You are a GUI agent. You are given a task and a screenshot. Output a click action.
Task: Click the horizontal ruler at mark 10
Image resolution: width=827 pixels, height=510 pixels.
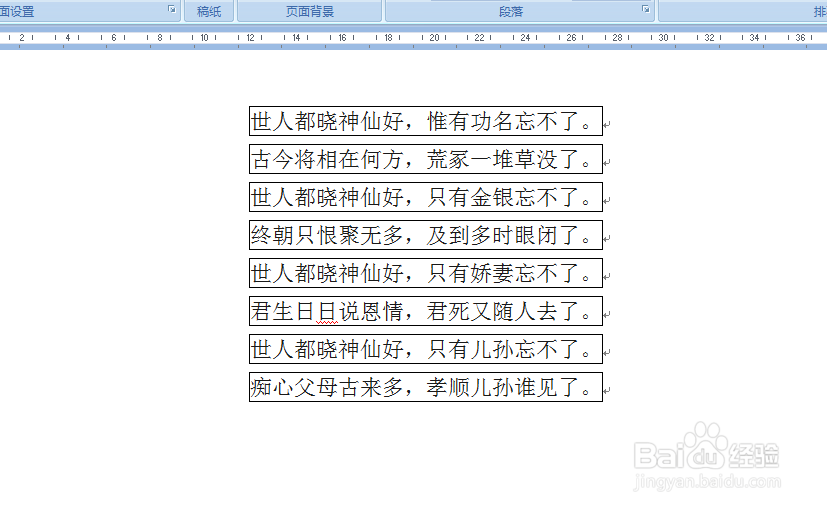pyautogui.click(x=204, y=37)
